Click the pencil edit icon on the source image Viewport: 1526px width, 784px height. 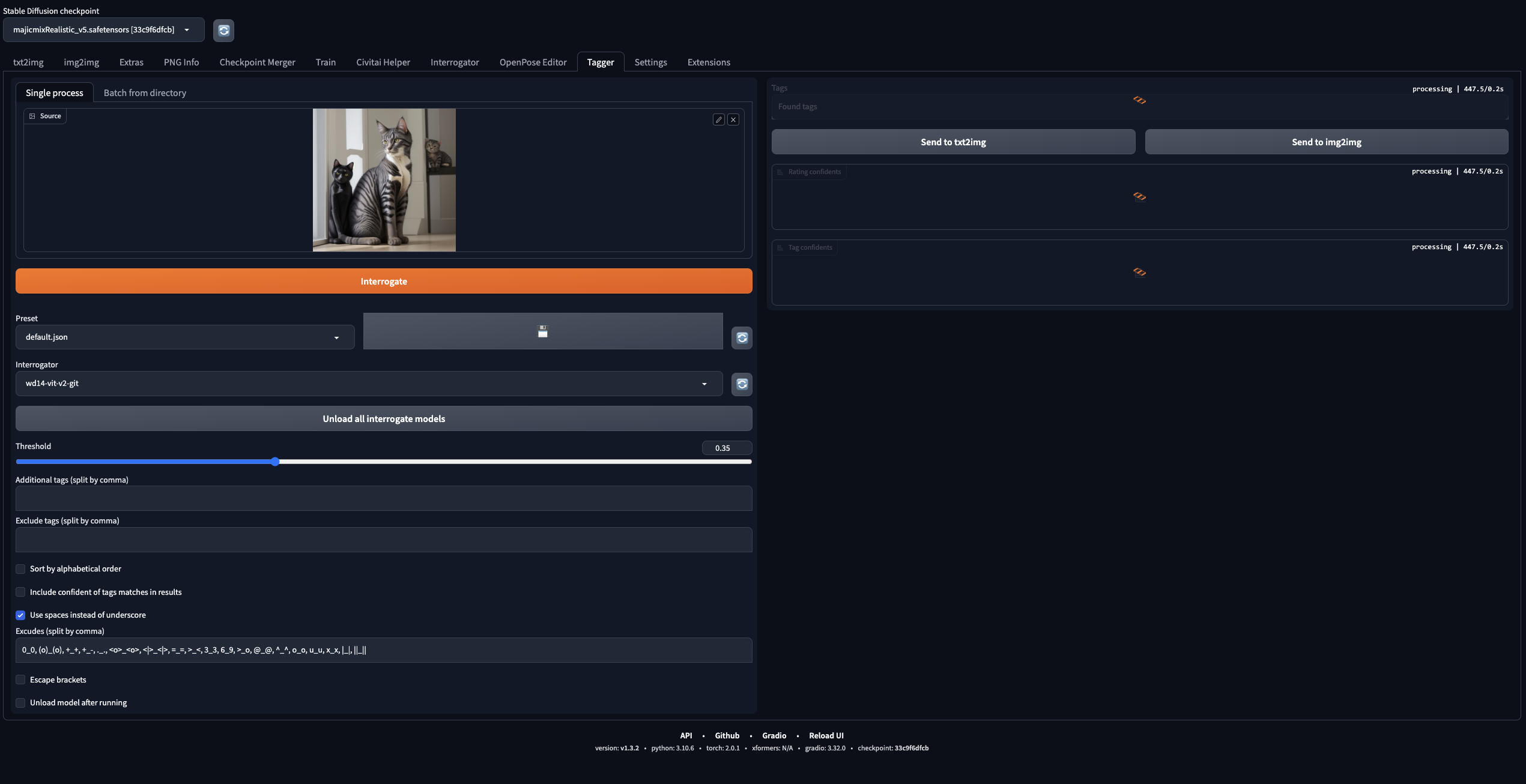[x=719, y=119]
